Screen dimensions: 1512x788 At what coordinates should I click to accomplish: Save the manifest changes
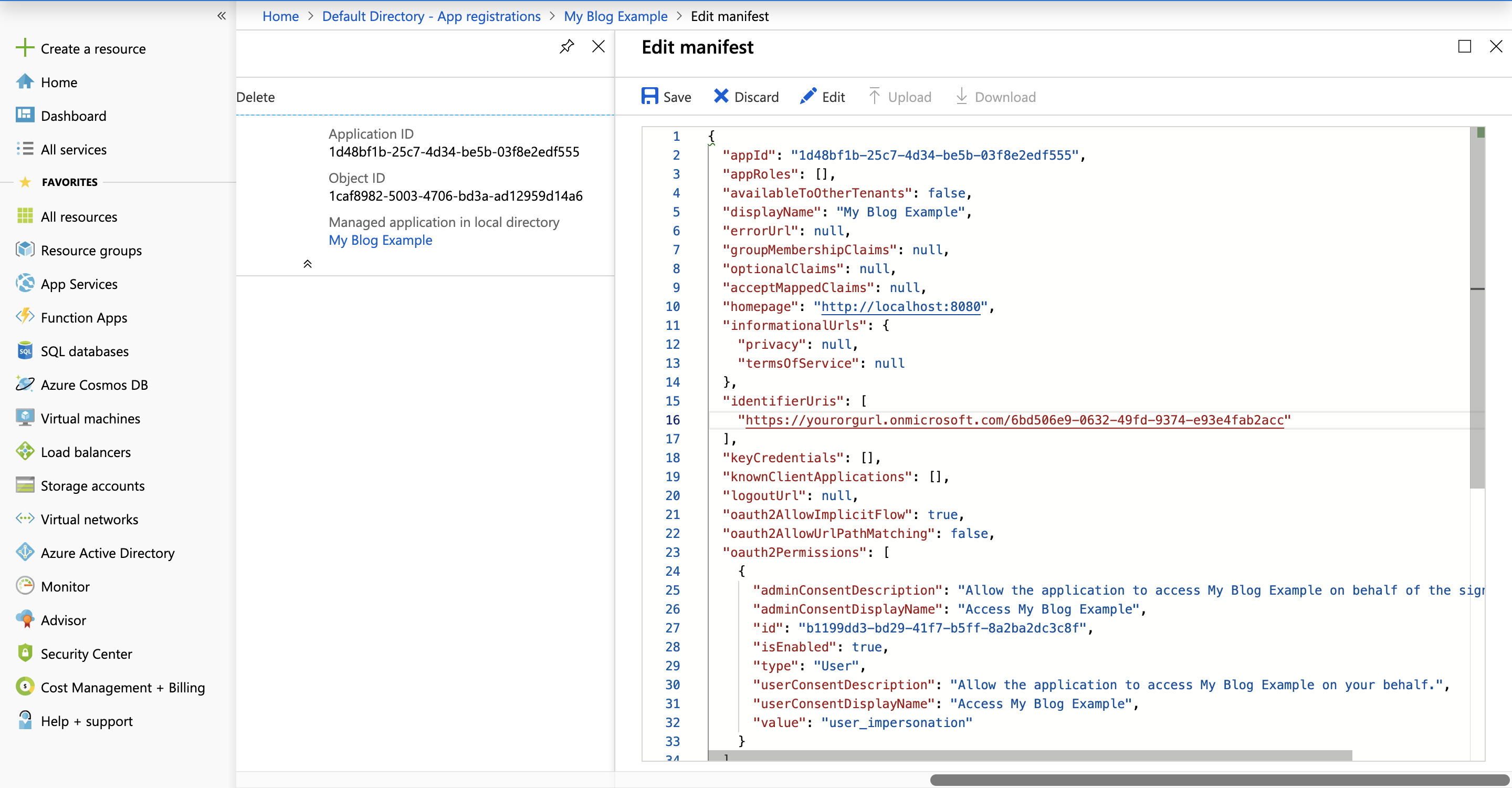click(666, 96)
